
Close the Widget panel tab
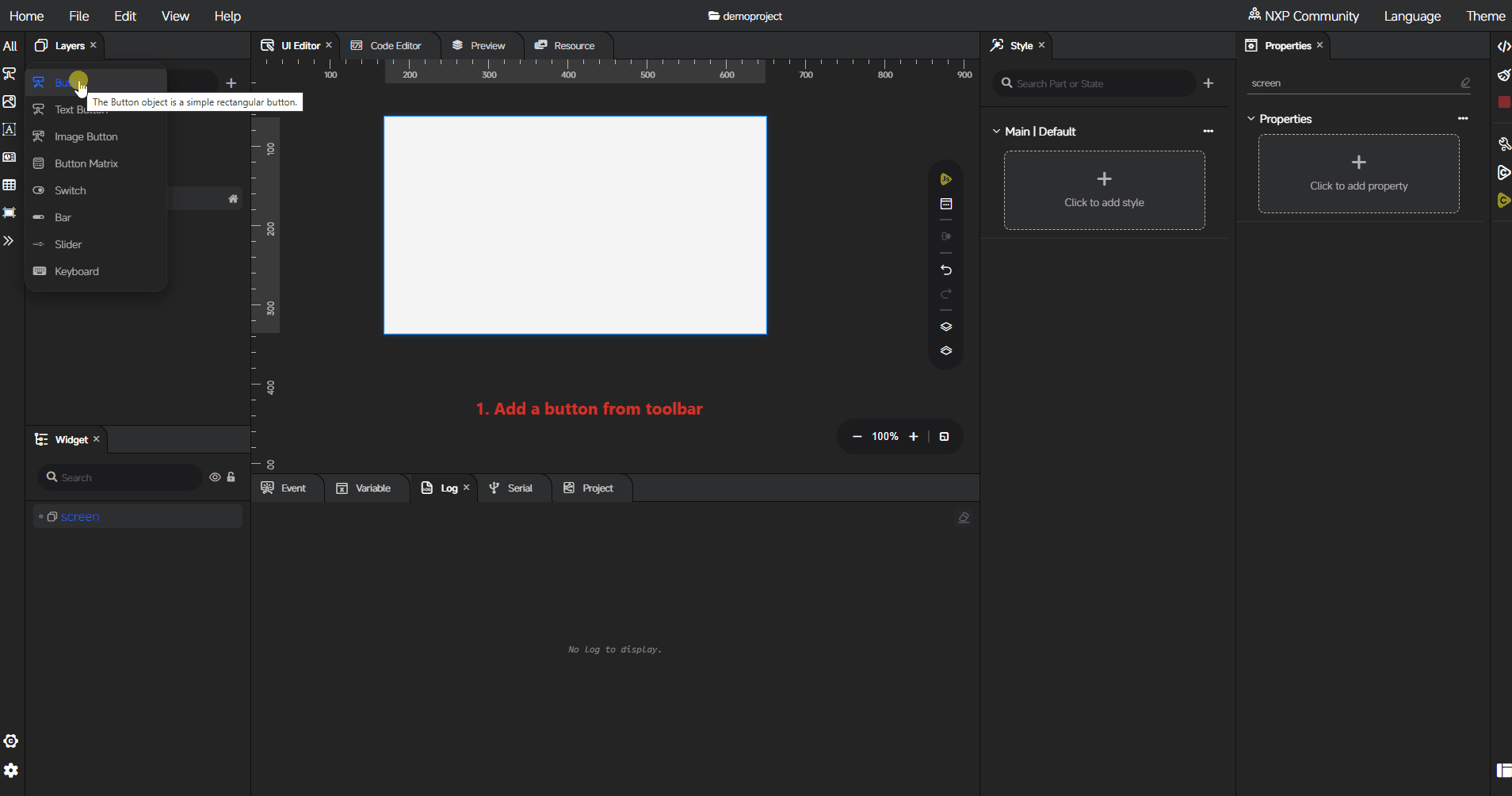pos(97,439)
